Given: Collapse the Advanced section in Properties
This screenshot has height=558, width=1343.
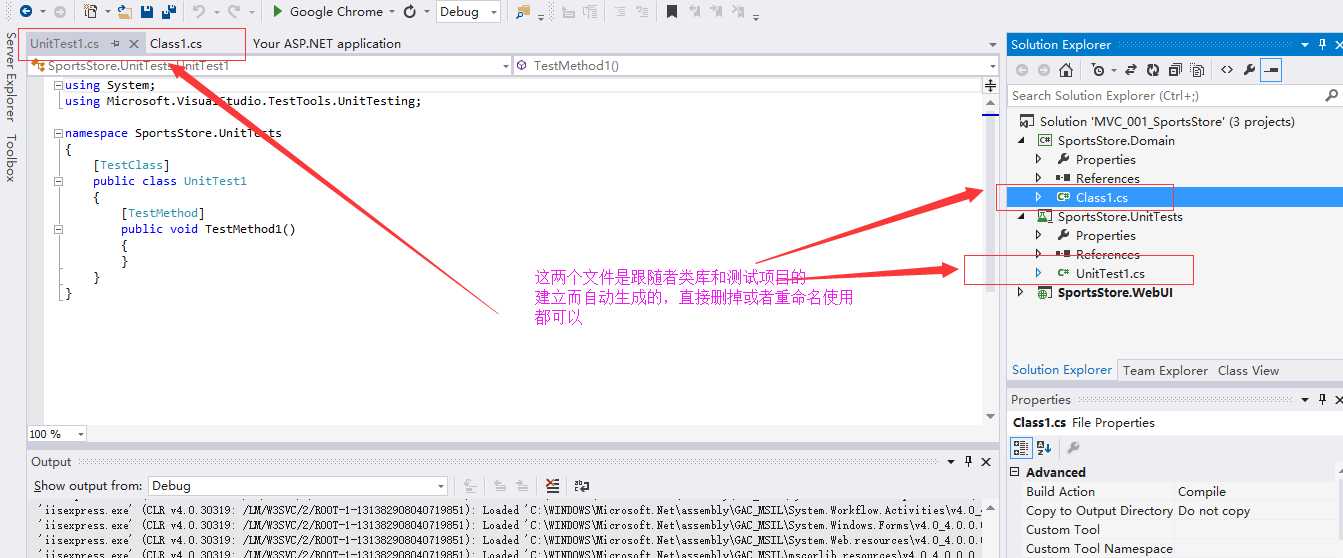Looking at the screenshot, I should coord(1016,473).
